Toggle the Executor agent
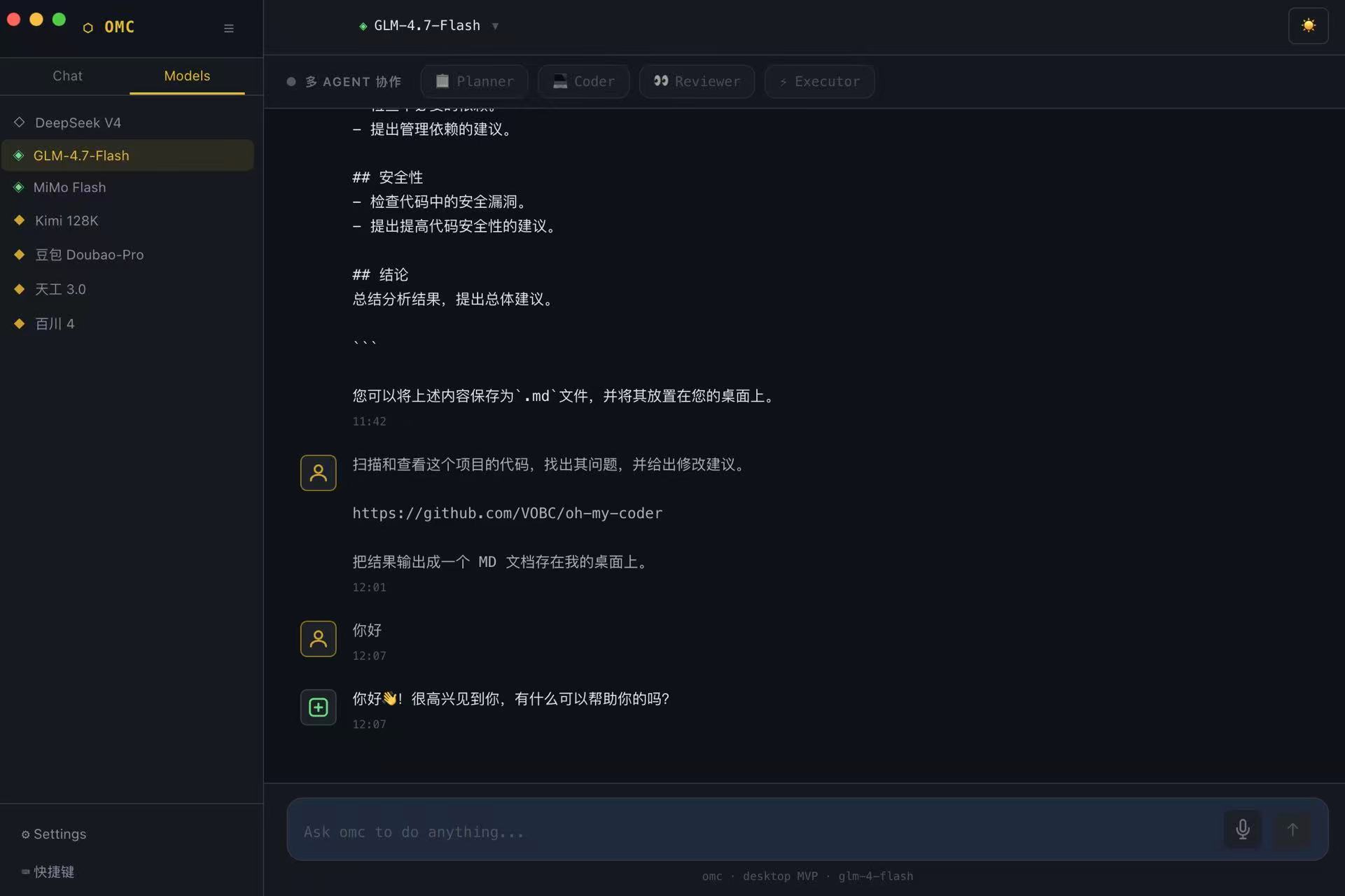 point(819,81)
